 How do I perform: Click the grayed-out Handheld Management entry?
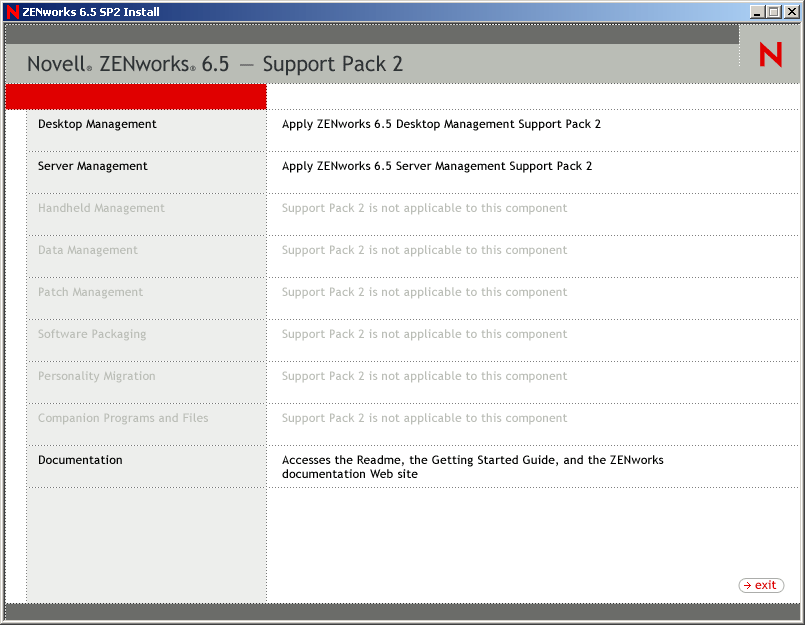99,208
